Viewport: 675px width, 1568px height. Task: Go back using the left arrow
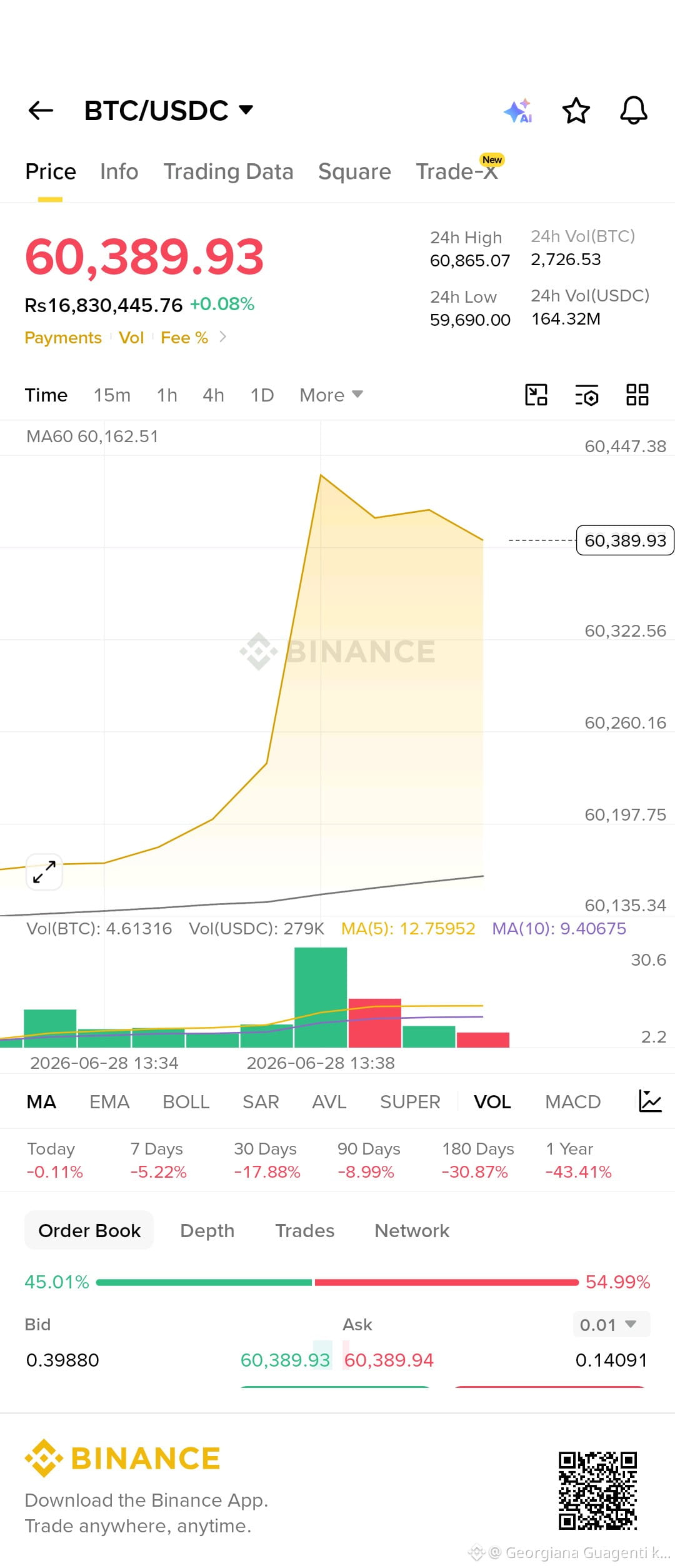[x=41, y=111]
